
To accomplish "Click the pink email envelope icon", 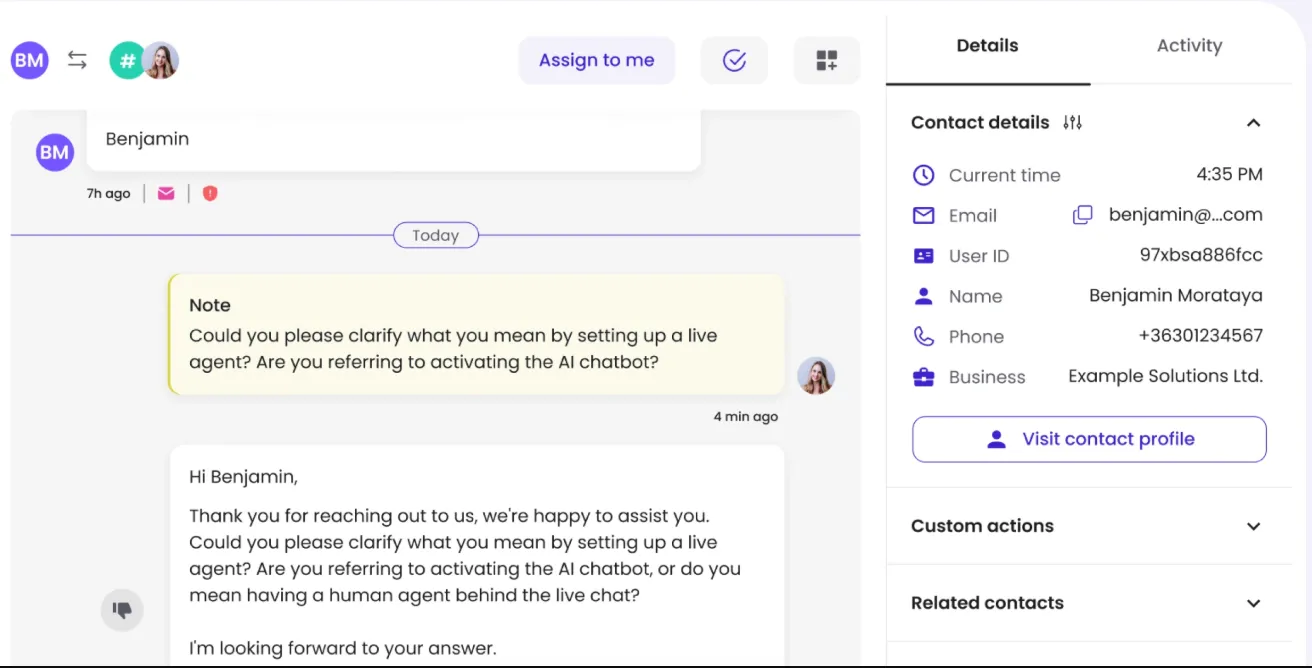I will coord(166,193).
